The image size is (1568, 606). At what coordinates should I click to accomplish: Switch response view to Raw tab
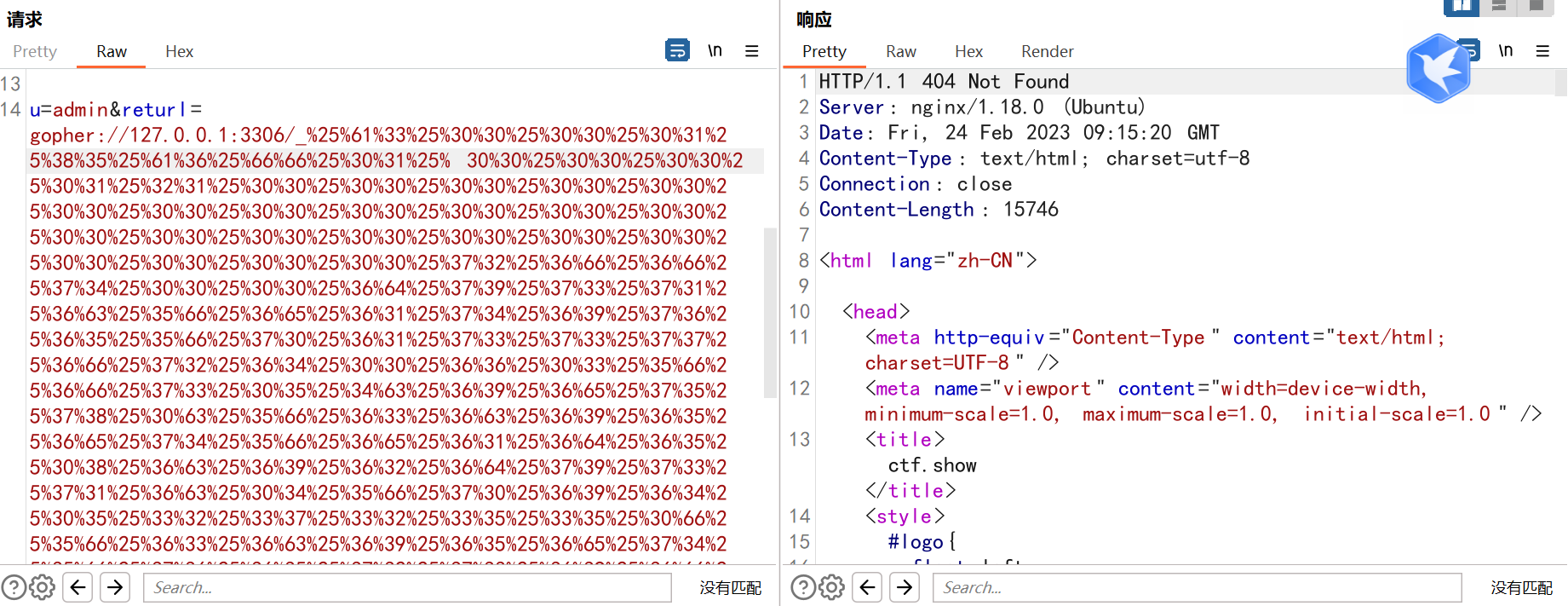[x=901, y=51]
